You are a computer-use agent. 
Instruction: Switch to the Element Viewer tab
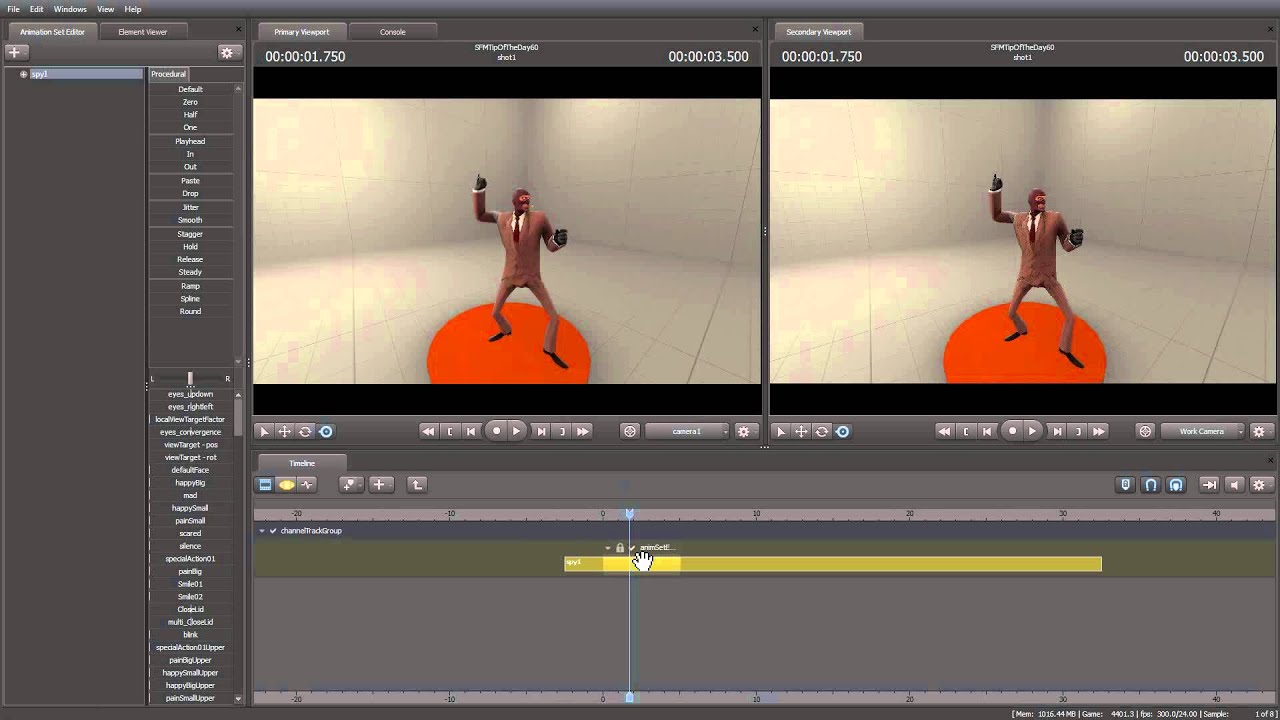coord(143,32)
